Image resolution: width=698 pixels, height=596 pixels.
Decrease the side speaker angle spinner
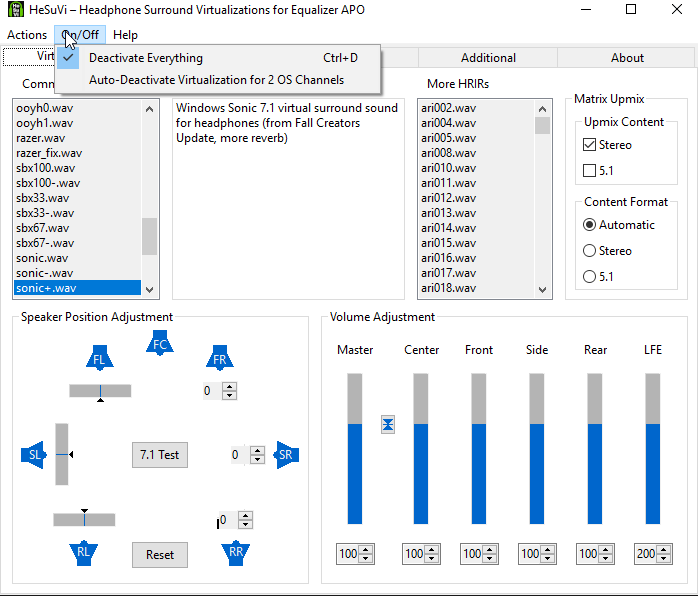(257, 459)
